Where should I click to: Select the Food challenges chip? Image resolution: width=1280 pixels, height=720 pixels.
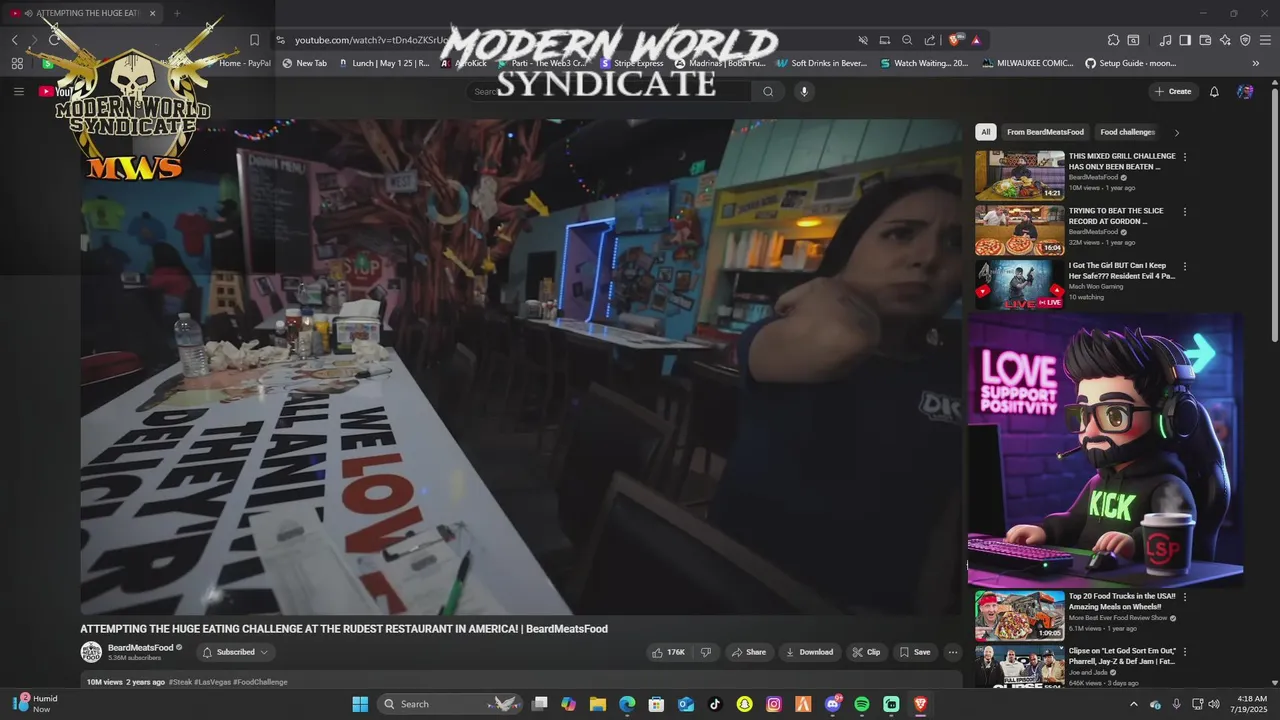[1127, 132]
